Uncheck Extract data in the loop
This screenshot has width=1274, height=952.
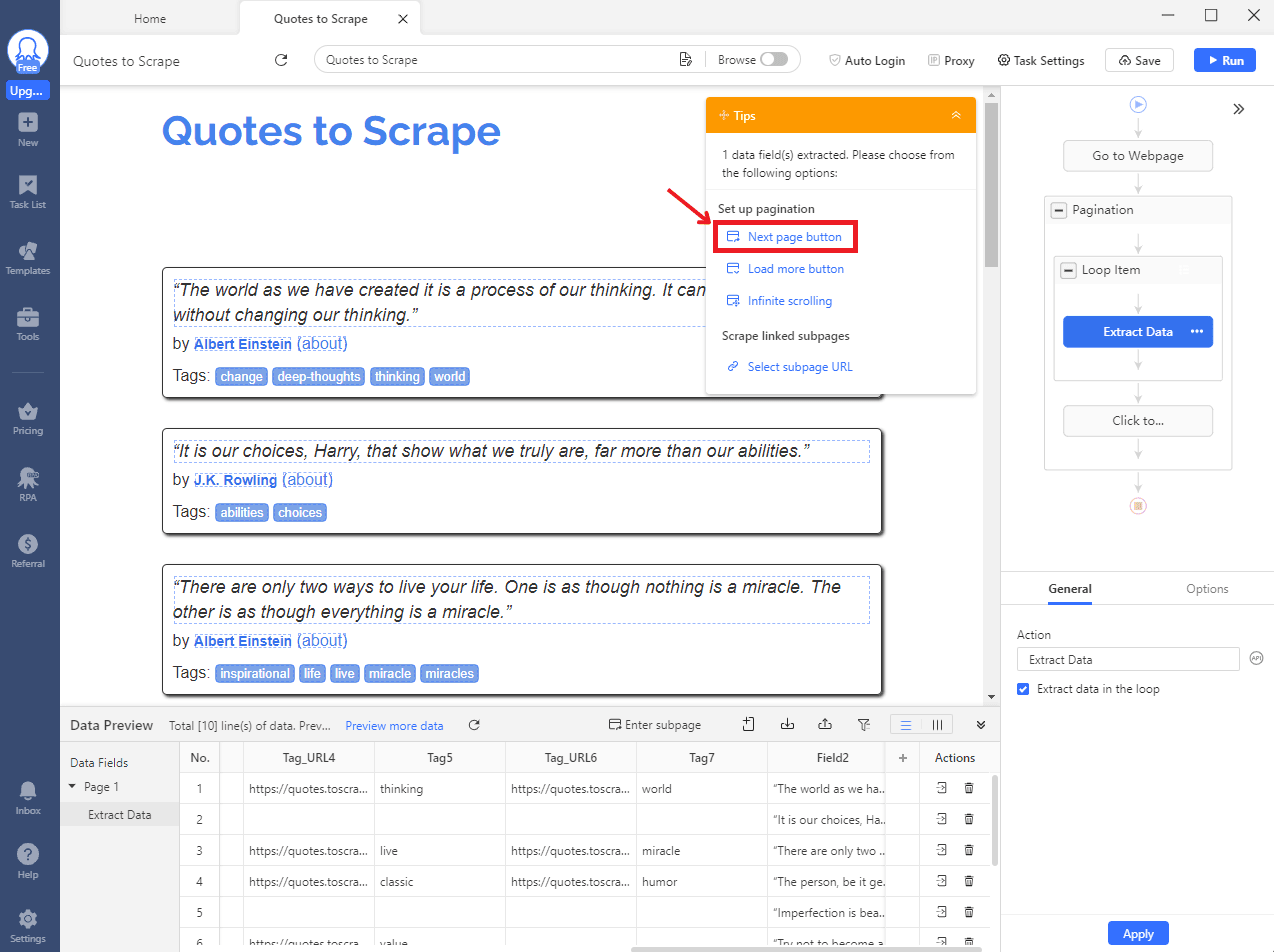(1023, 689)
